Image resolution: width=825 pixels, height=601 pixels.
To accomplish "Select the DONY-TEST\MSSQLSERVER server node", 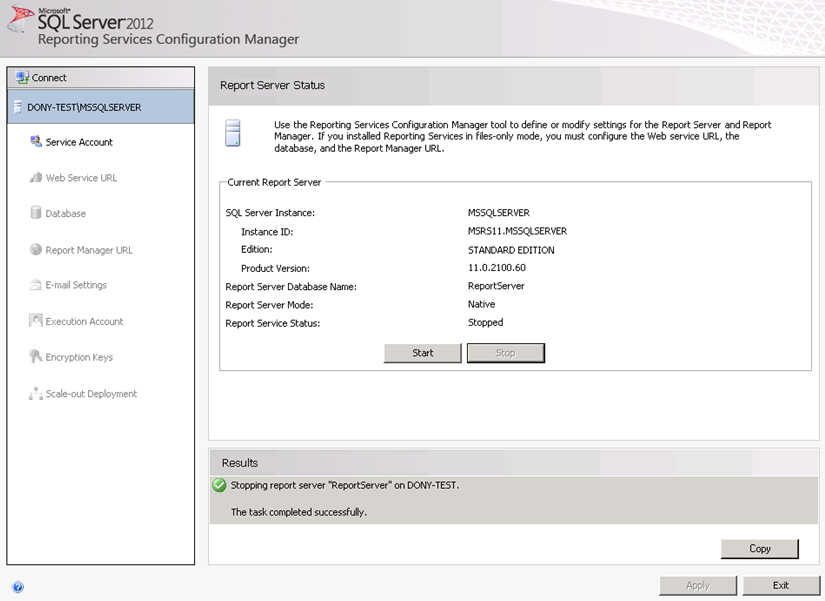I will tap(84, 107).
